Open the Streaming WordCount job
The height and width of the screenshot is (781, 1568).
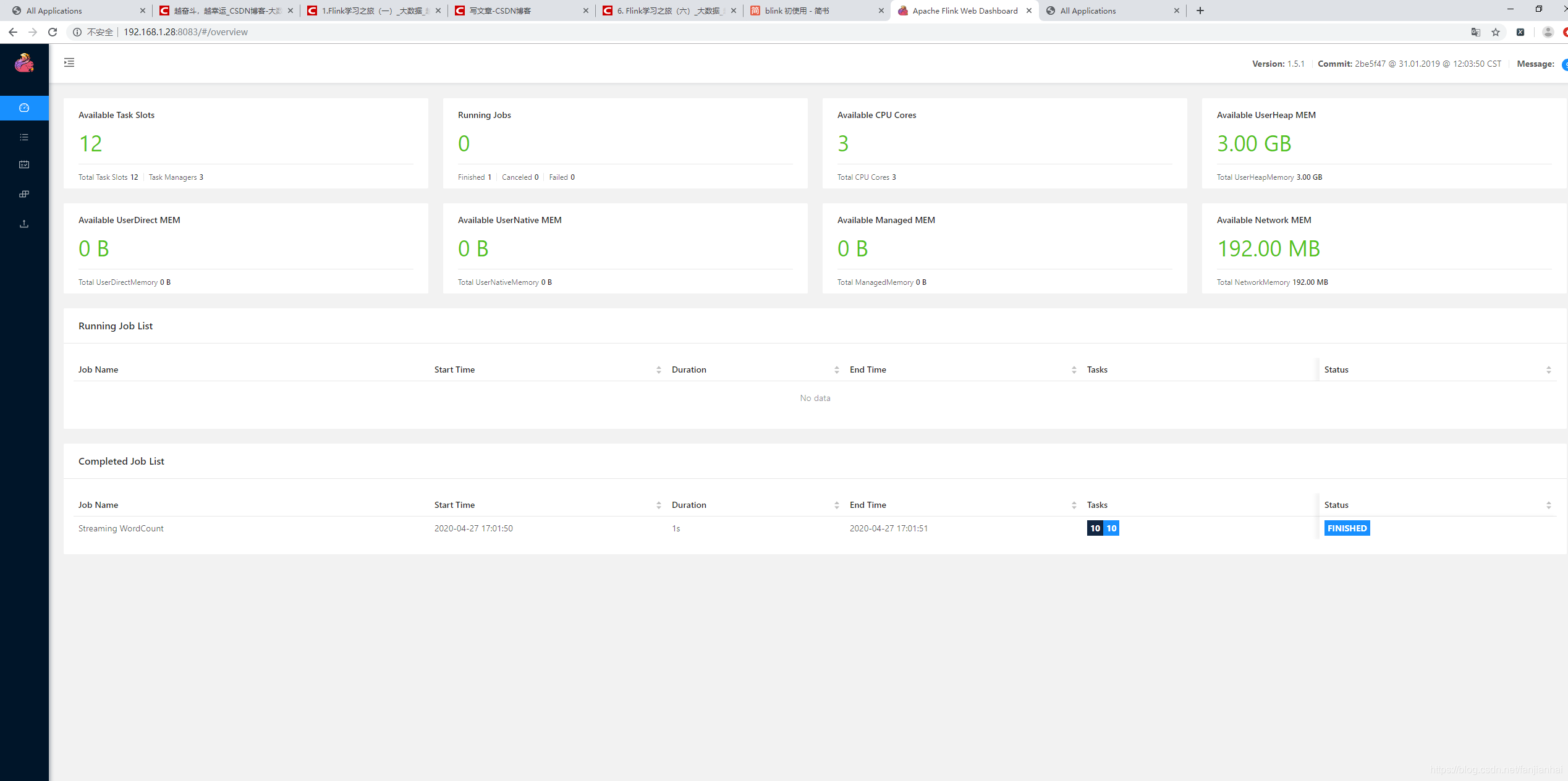(x=121, y=528)
